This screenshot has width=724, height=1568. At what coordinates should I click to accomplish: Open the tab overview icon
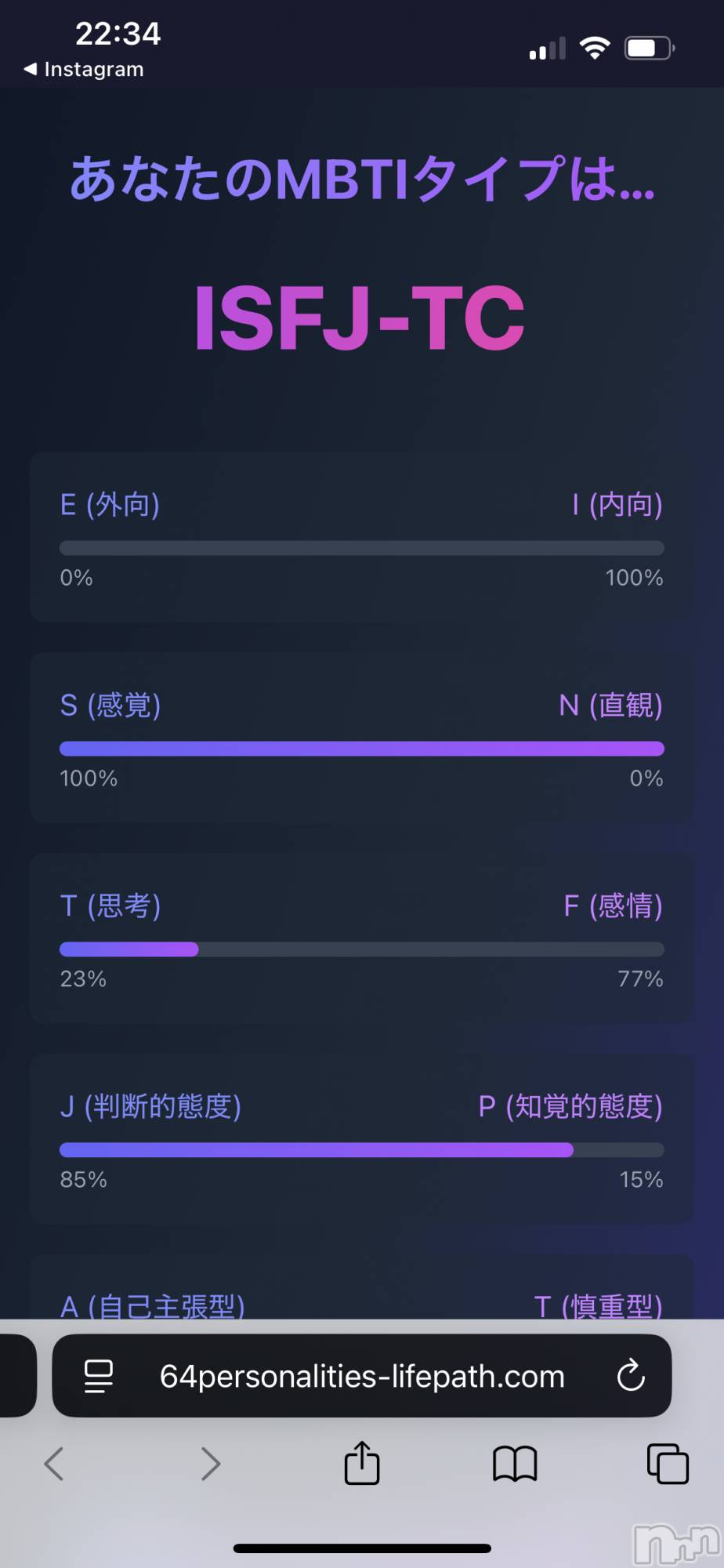(666, 1463)
